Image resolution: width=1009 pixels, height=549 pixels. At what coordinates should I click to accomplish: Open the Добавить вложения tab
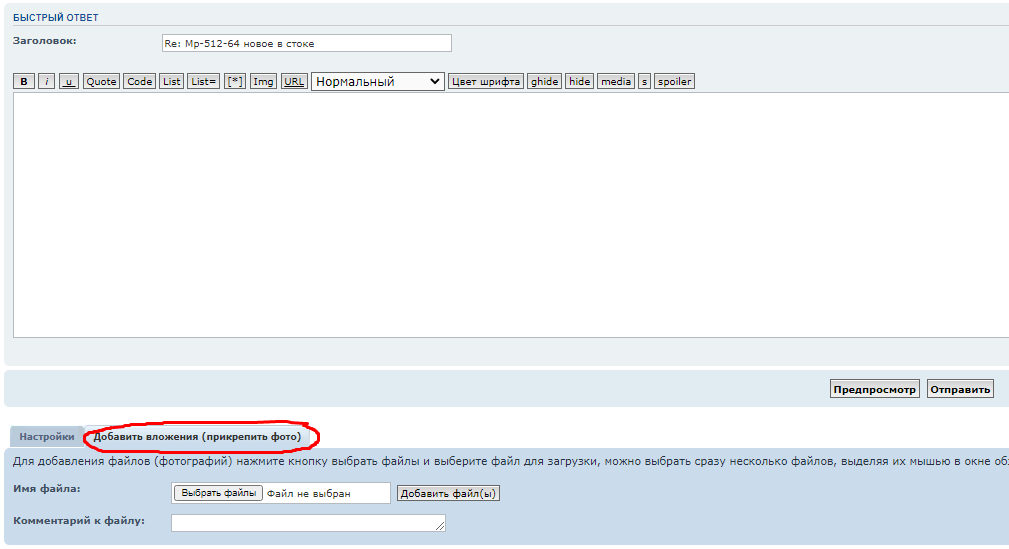coord(197,437)
